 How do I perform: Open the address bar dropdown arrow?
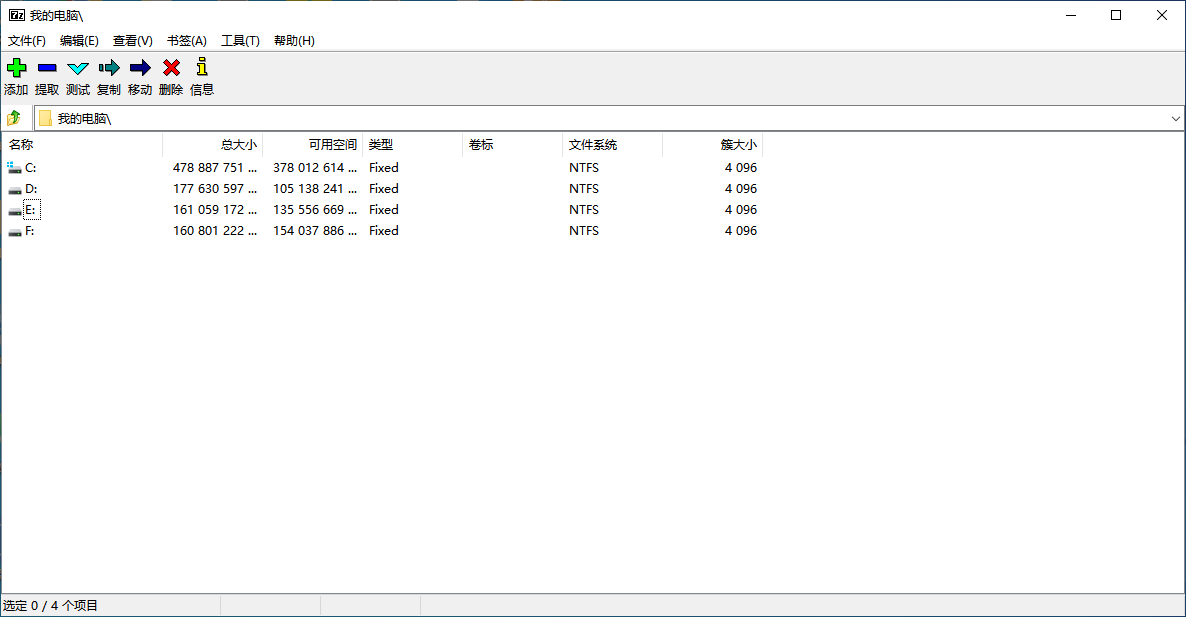1175,117
